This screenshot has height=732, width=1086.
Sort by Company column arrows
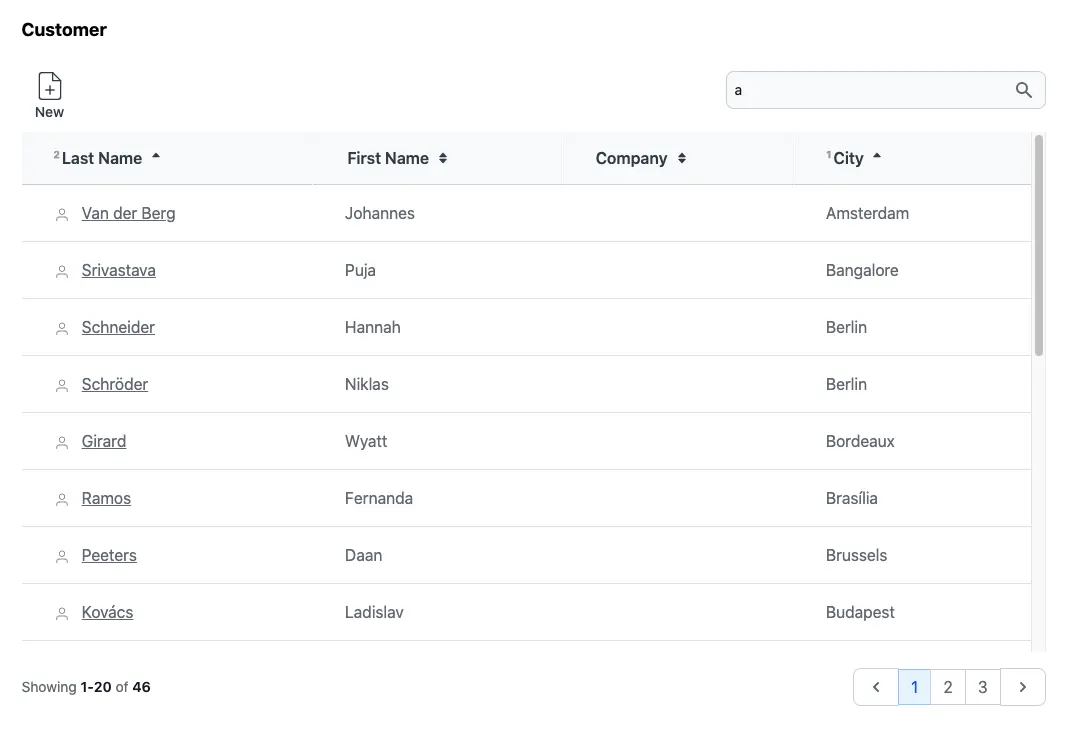click(x=682, y=158)
